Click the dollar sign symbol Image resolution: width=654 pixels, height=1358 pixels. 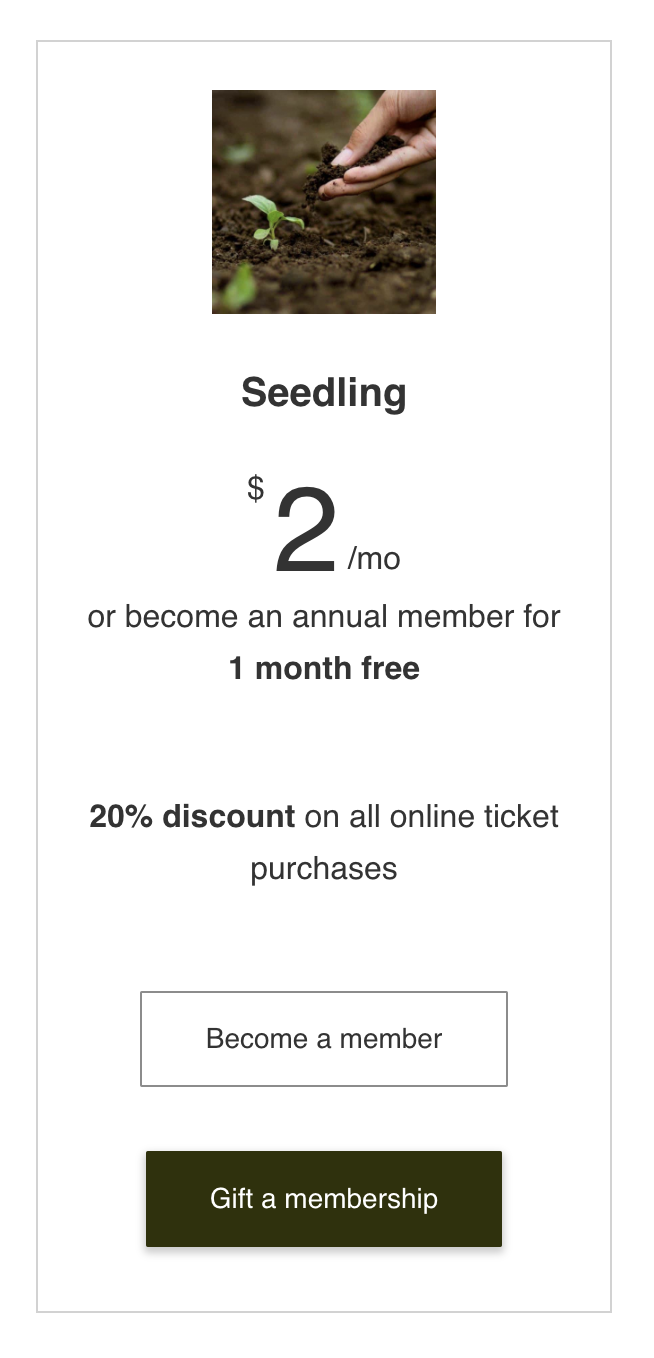click(256, 489)
